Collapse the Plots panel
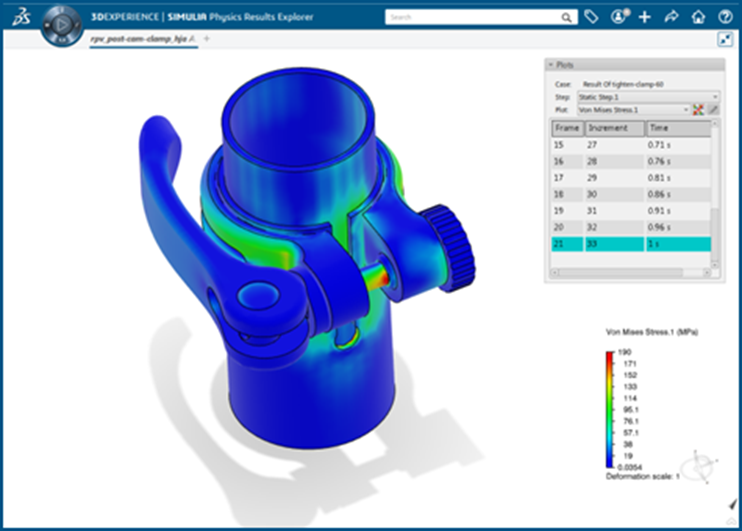742x531 pixels. 551,65
